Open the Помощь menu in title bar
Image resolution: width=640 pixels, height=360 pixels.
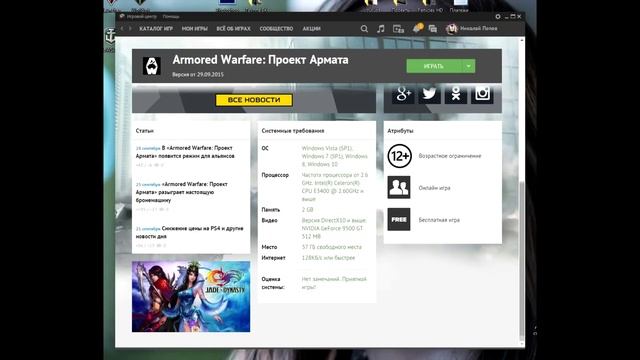pyautogui.click(x=171, y=17)
